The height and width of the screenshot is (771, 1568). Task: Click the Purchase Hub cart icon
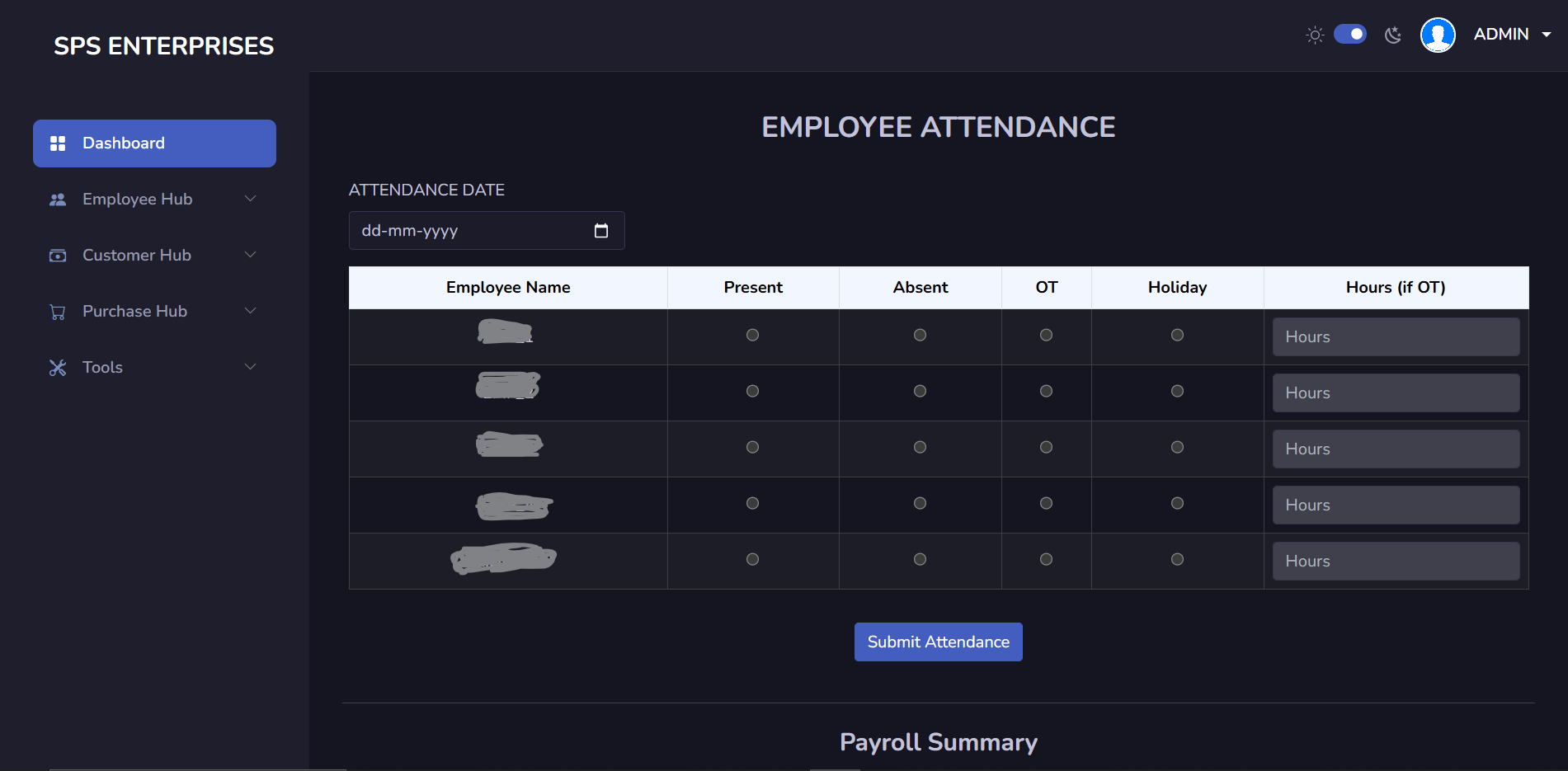(x=58, y=312)
